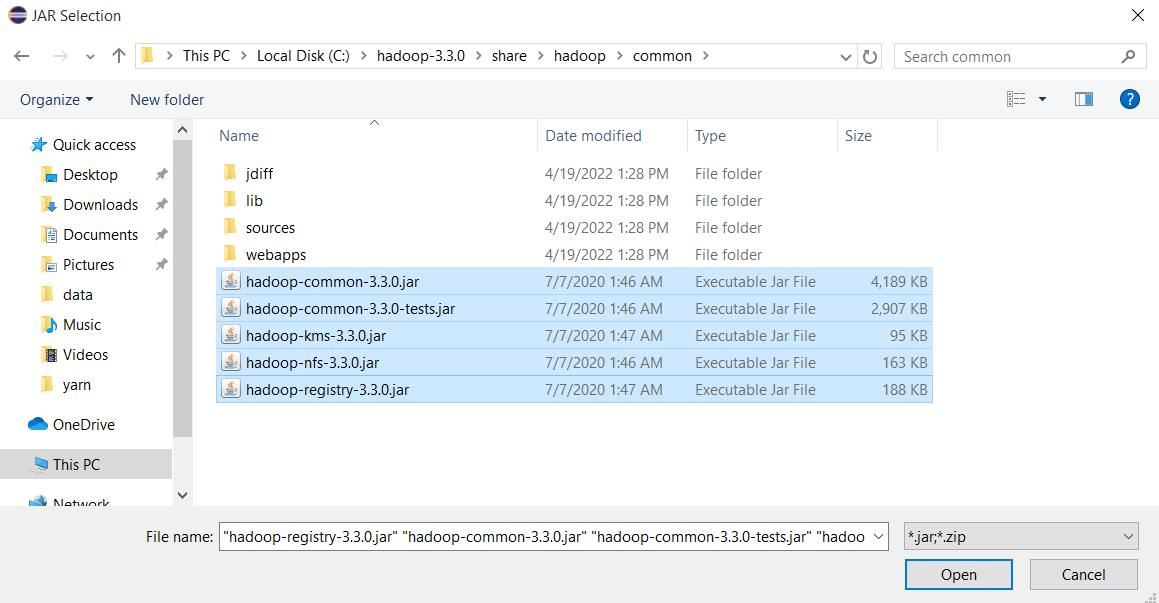Expand the recent locations dropdown arrow
1159x603 pixels.
tap(88, 56)
